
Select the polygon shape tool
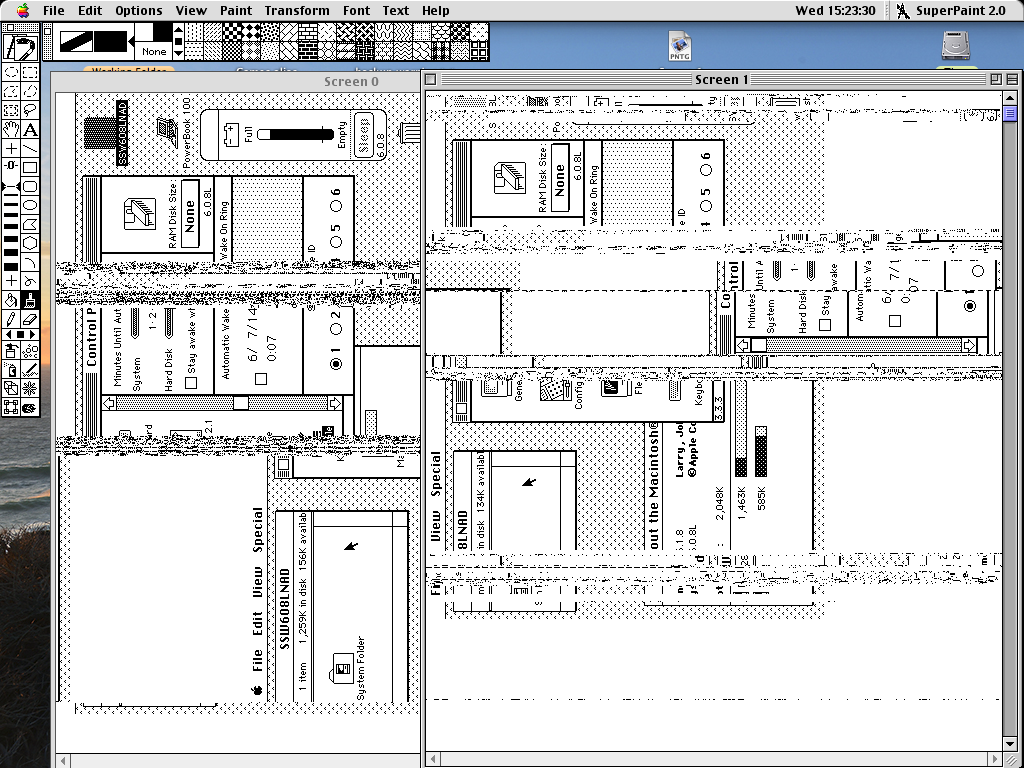[x=30, y=224]
